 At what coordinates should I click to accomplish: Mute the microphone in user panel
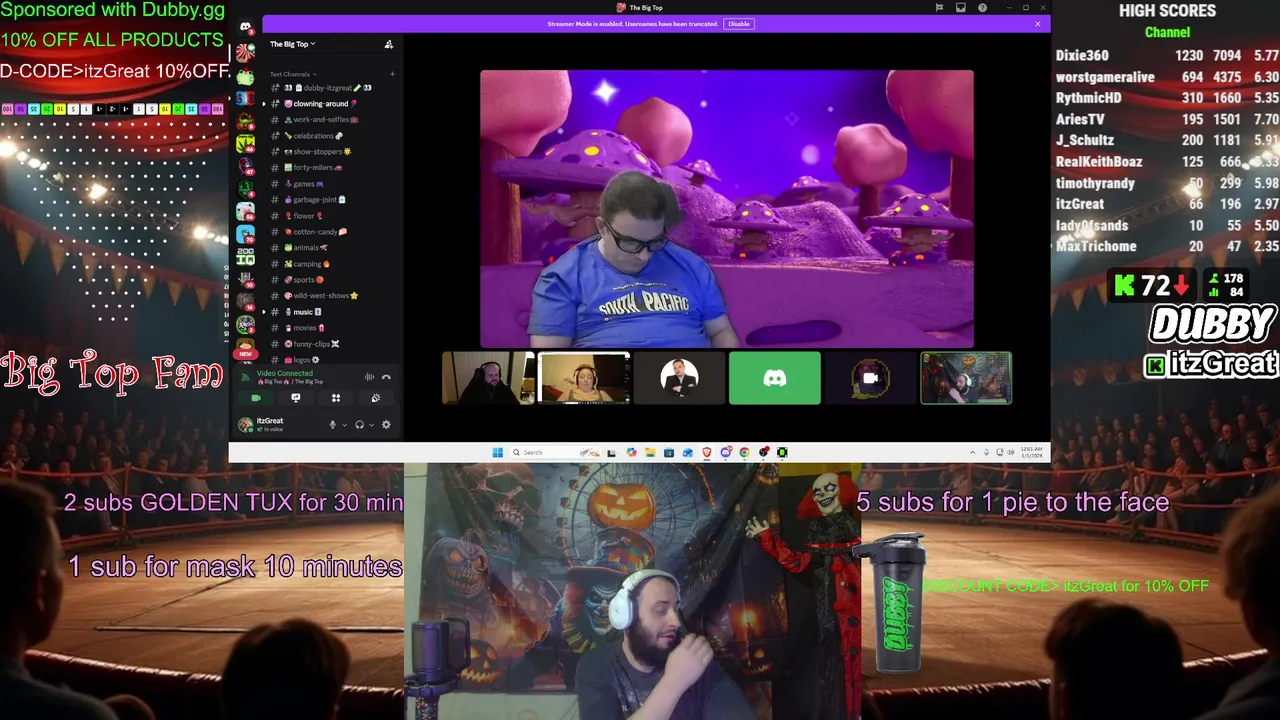[333, 425]
